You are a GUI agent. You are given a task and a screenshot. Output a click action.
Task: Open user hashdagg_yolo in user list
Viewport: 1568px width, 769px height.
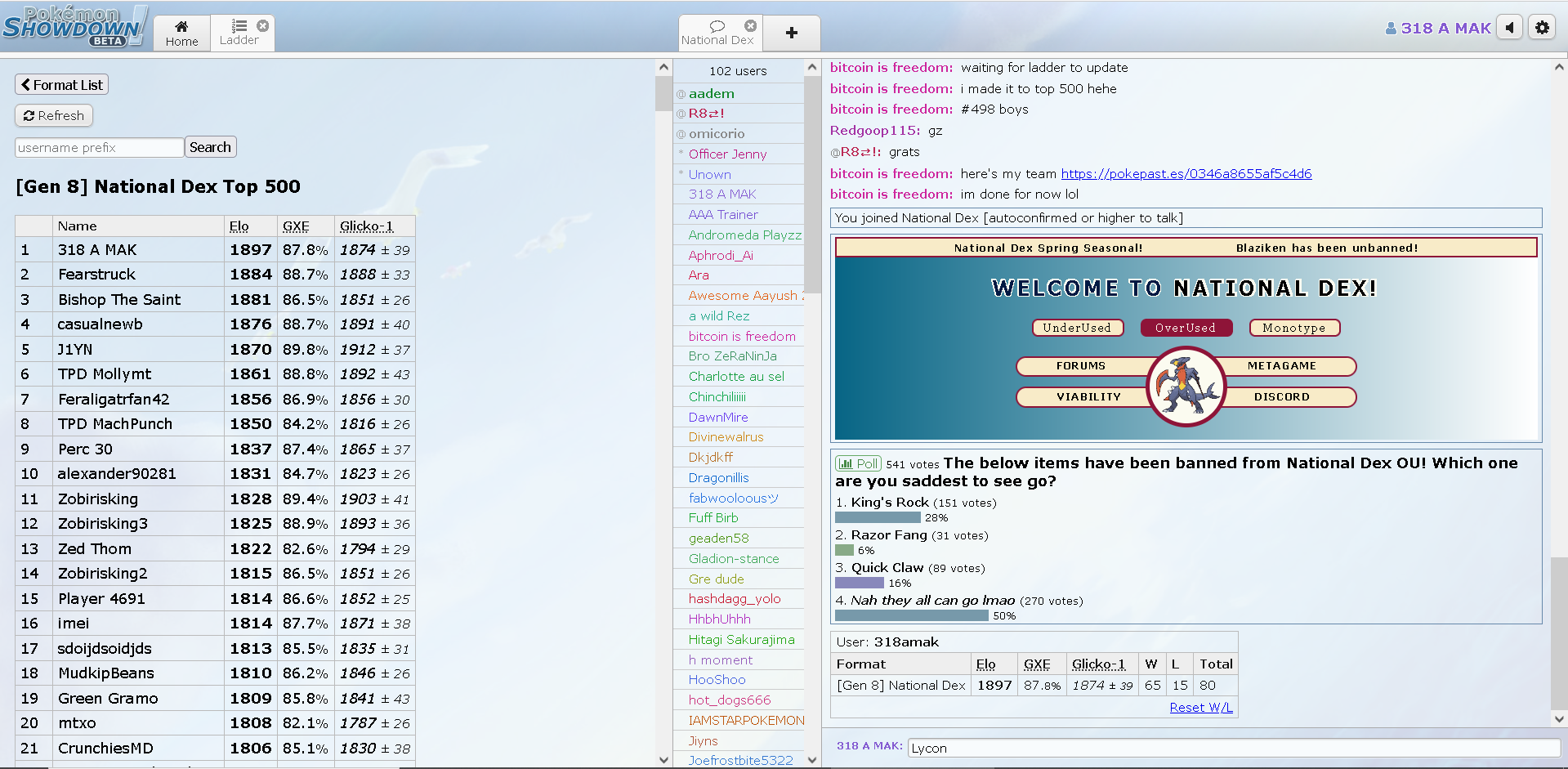coord(739,599)
